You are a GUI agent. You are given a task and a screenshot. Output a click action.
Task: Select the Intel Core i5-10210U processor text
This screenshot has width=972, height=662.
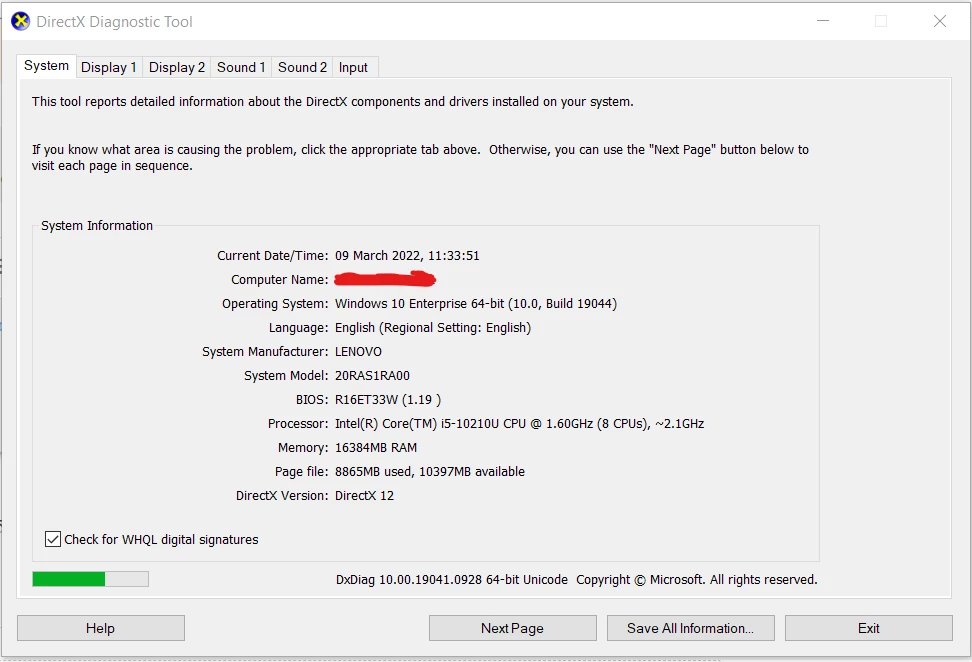pos(519,424)
